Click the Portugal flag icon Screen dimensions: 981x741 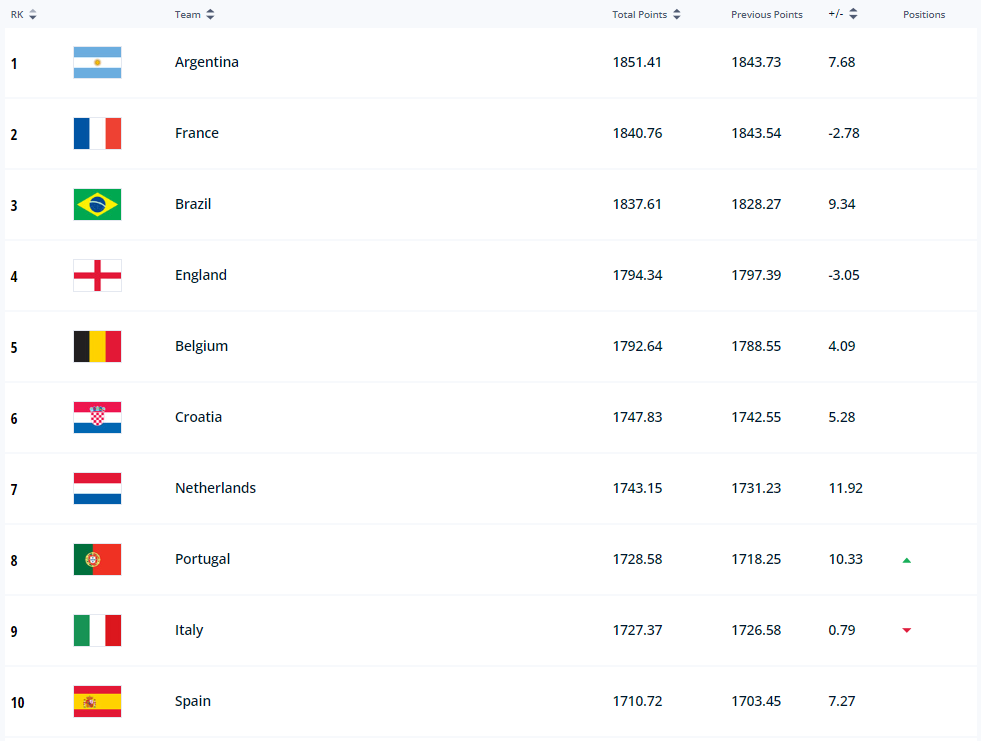click(97, 560)
